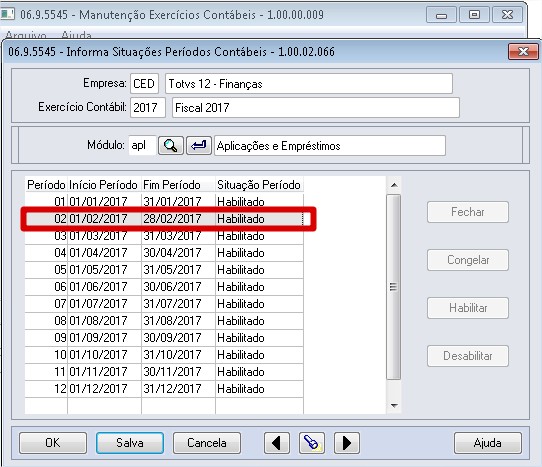Click Habilitado status of period 05

(241, 270)
